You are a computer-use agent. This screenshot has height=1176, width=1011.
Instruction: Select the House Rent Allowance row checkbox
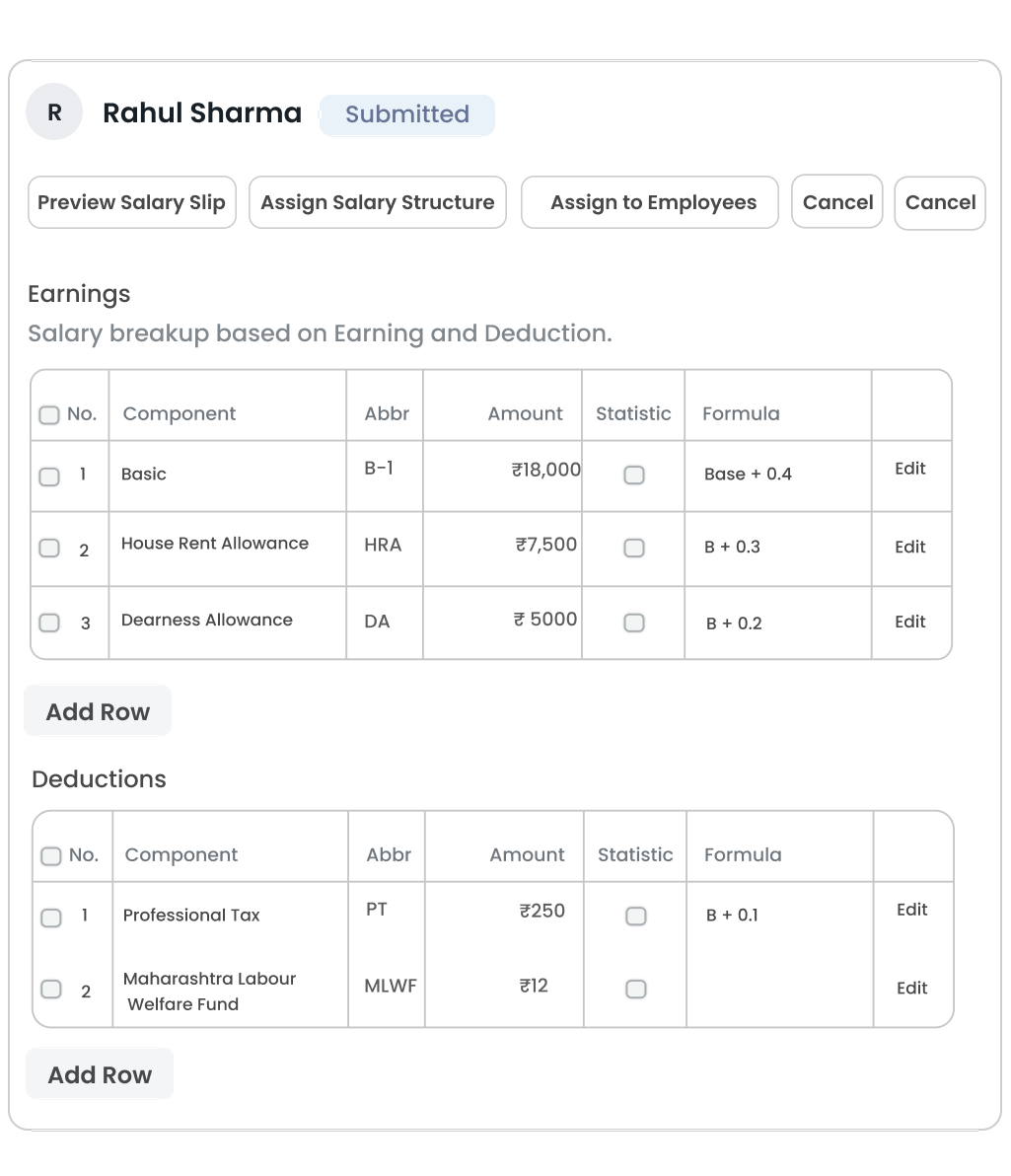pos(49,548)
